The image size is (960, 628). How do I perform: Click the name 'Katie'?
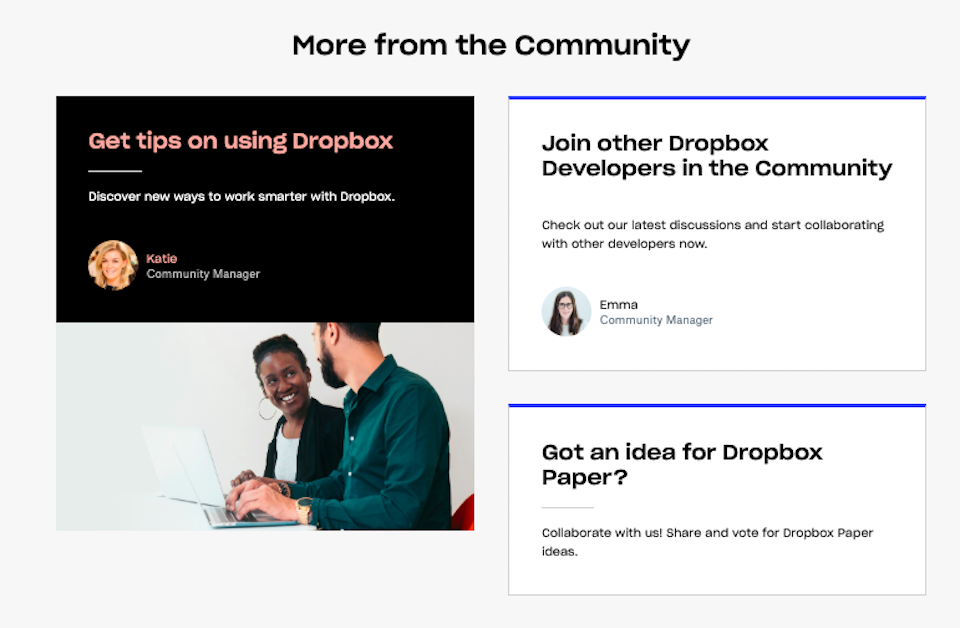(x=162, y=258)
